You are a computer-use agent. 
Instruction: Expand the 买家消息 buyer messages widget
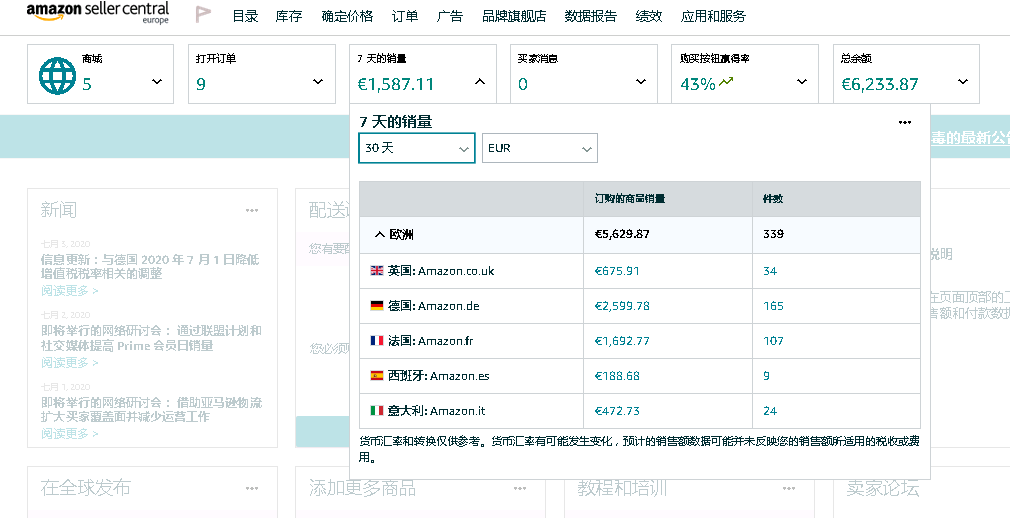(x=640, y=82)
